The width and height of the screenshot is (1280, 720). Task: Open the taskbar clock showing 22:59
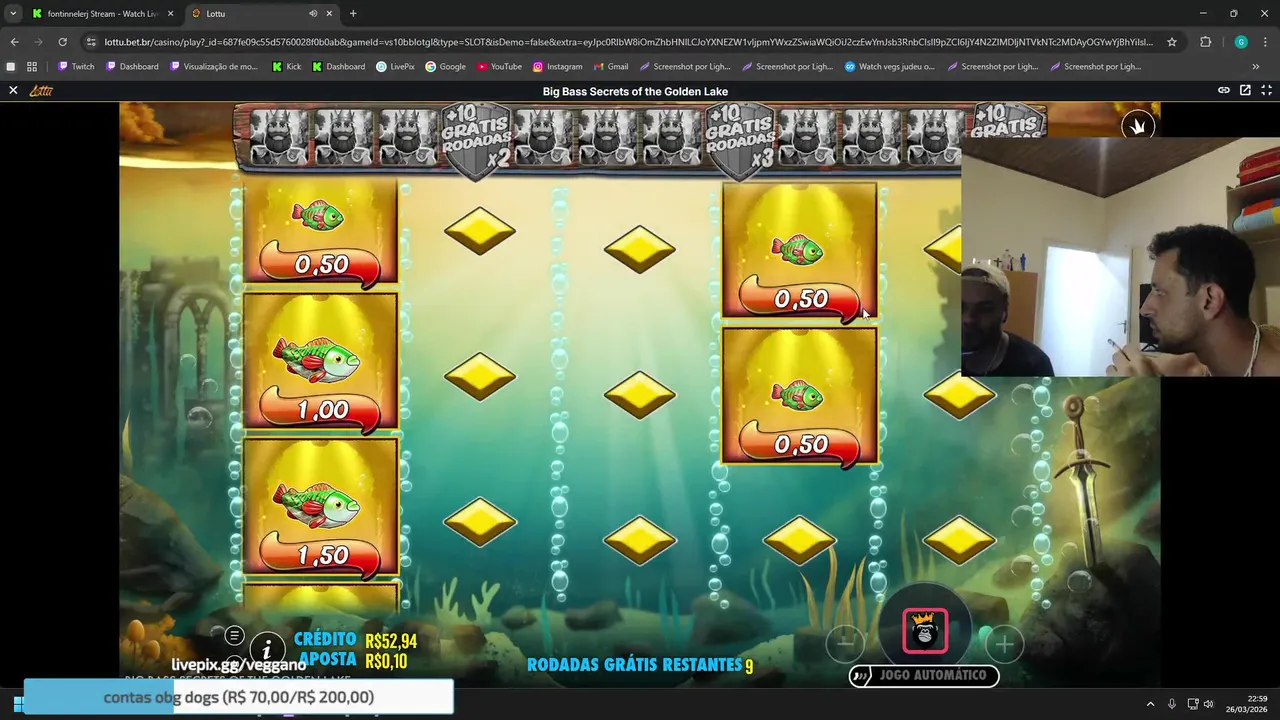tap(1244, 704)
